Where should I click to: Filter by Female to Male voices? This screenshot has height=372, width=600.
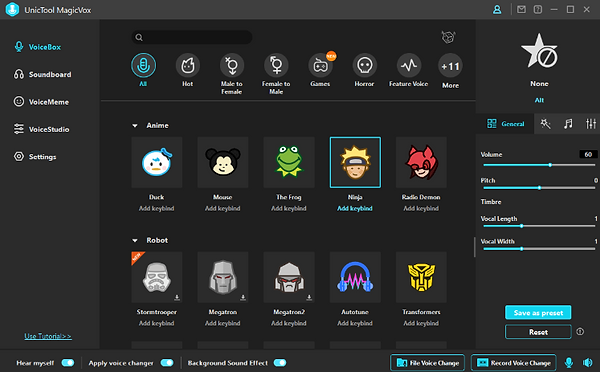pyautogui.click(x=276, y=65)
